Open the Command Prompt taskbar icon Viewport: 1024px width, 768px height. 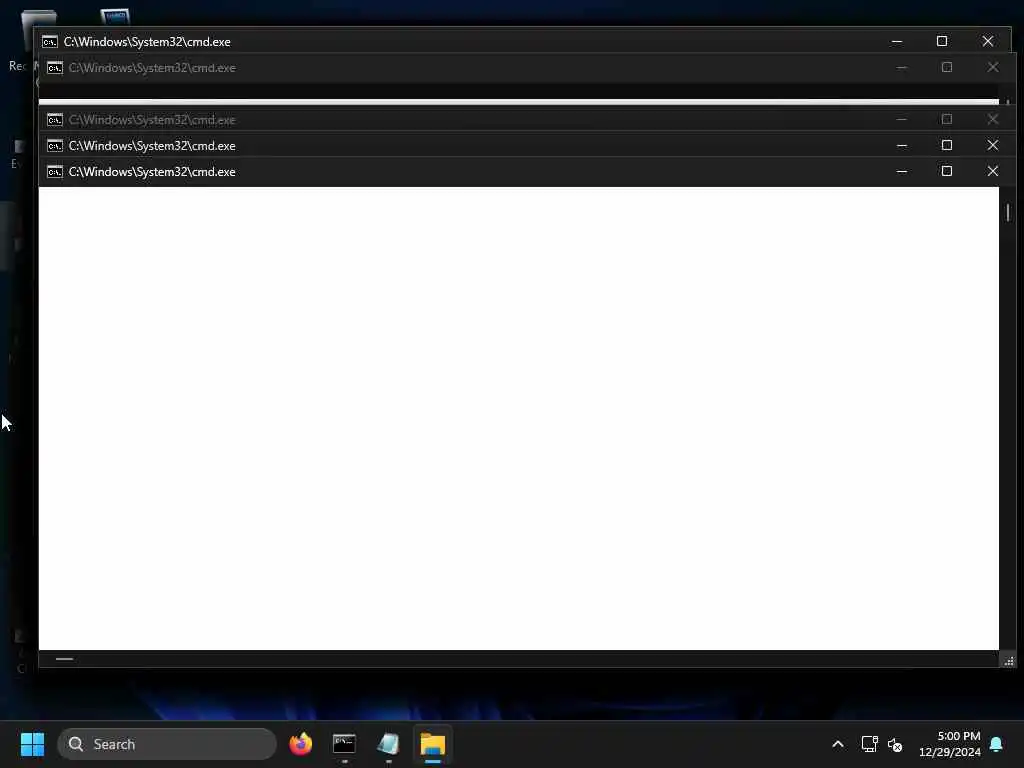point(344,744)
